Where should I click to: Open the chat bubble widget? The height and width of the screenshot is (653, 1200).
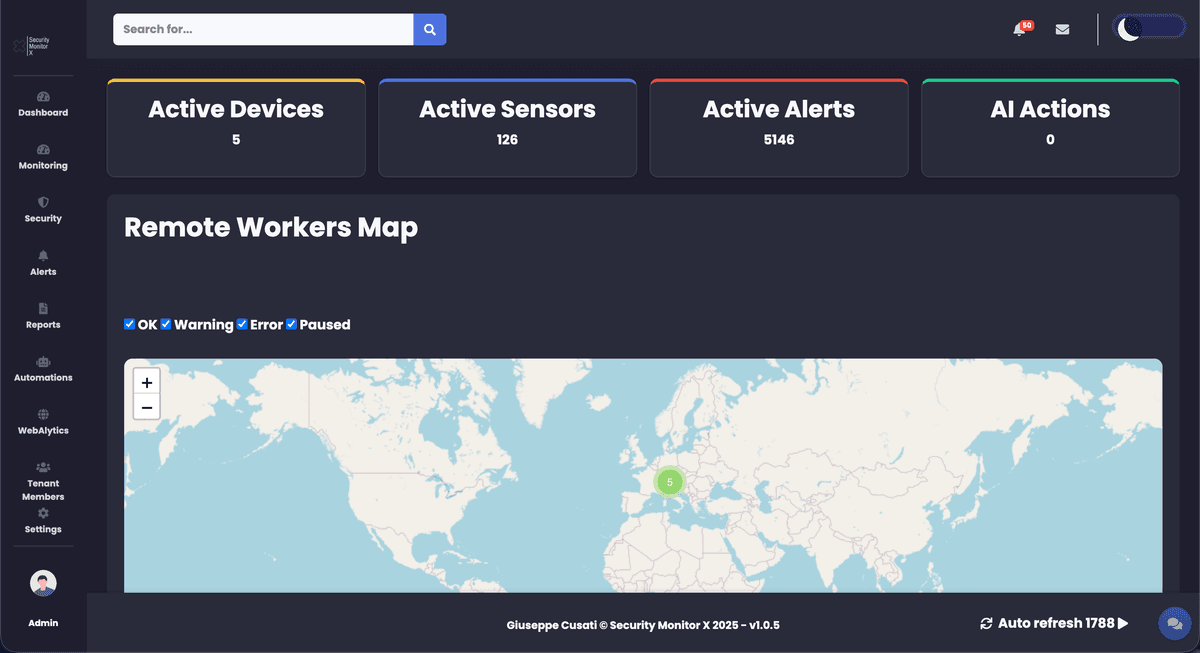pos(1172,623)
